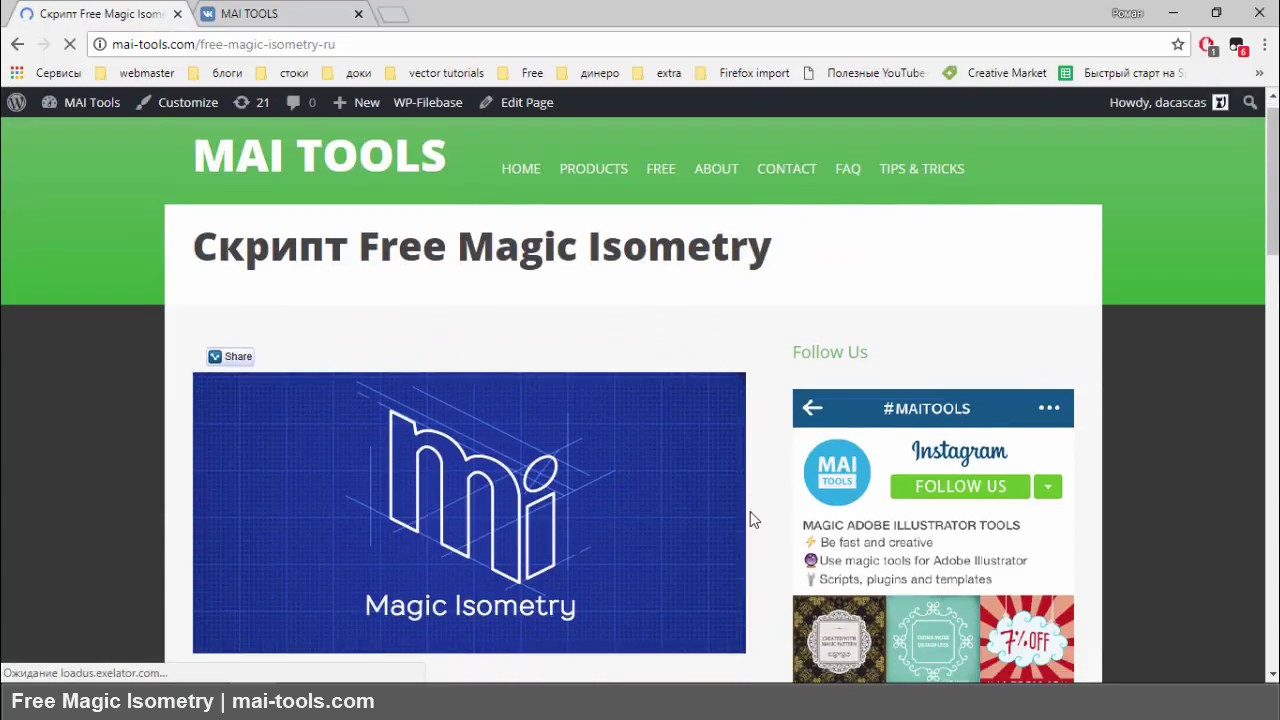Click the Follow Us sidebar heading

[x=830, y=352]
